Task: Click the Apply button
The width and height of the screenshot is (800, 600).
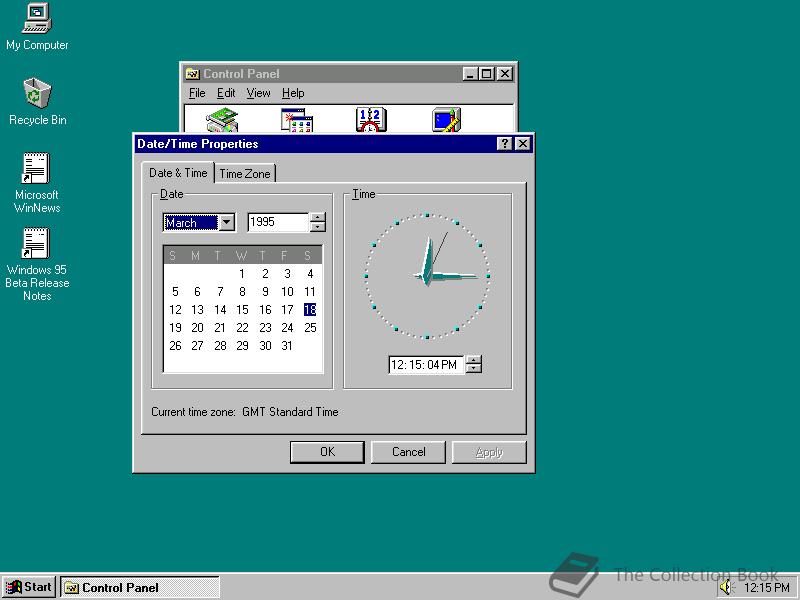Action: (x=489, y=452)
